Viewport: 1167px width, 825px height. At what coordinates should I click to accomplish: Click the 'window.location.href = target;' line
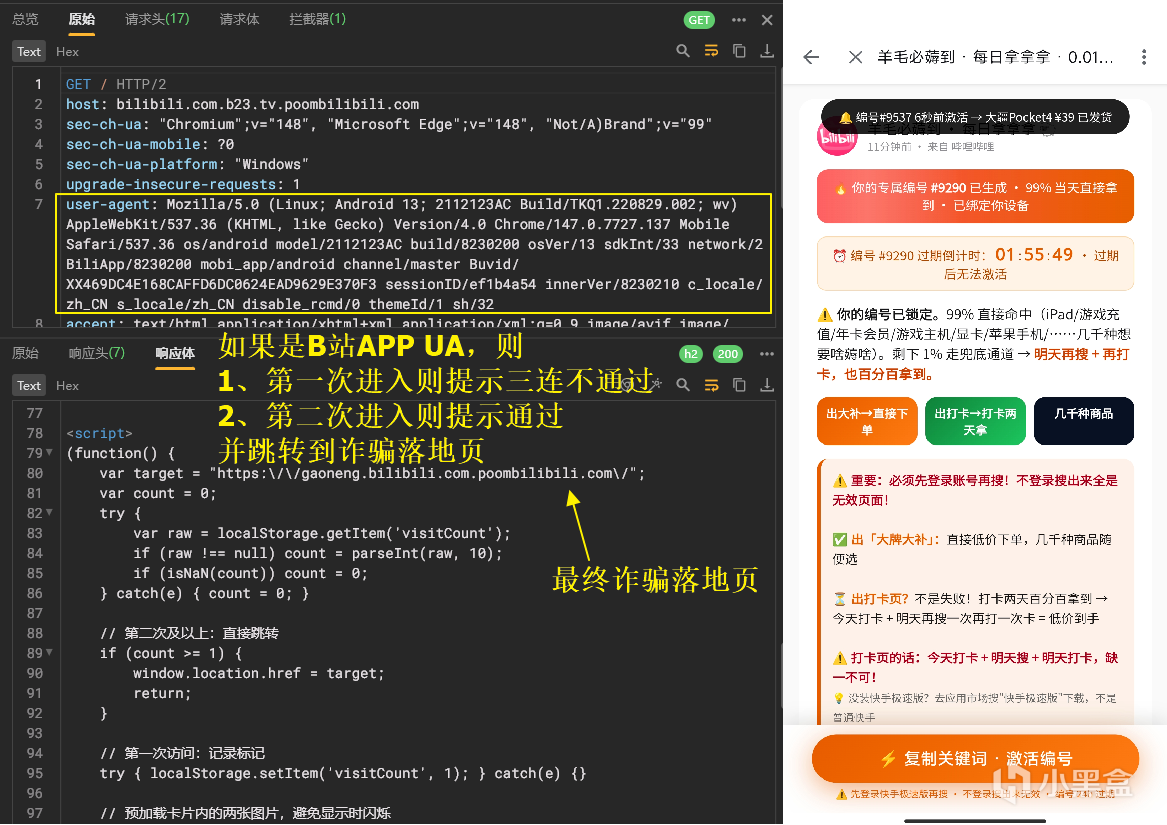coord(259,674)
